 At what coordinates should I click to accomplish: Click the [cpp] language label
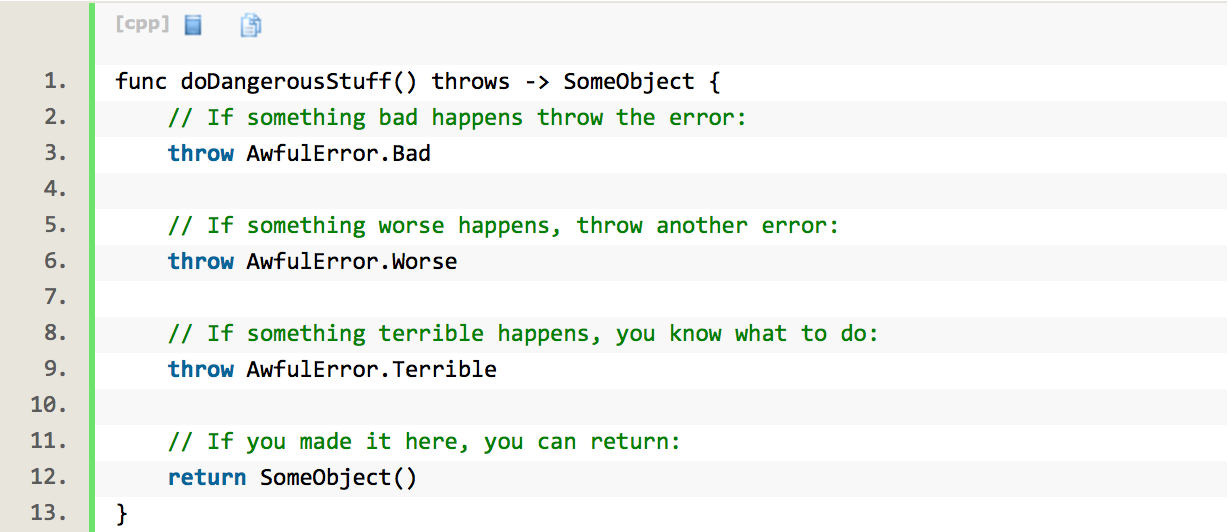click(143, 24)
